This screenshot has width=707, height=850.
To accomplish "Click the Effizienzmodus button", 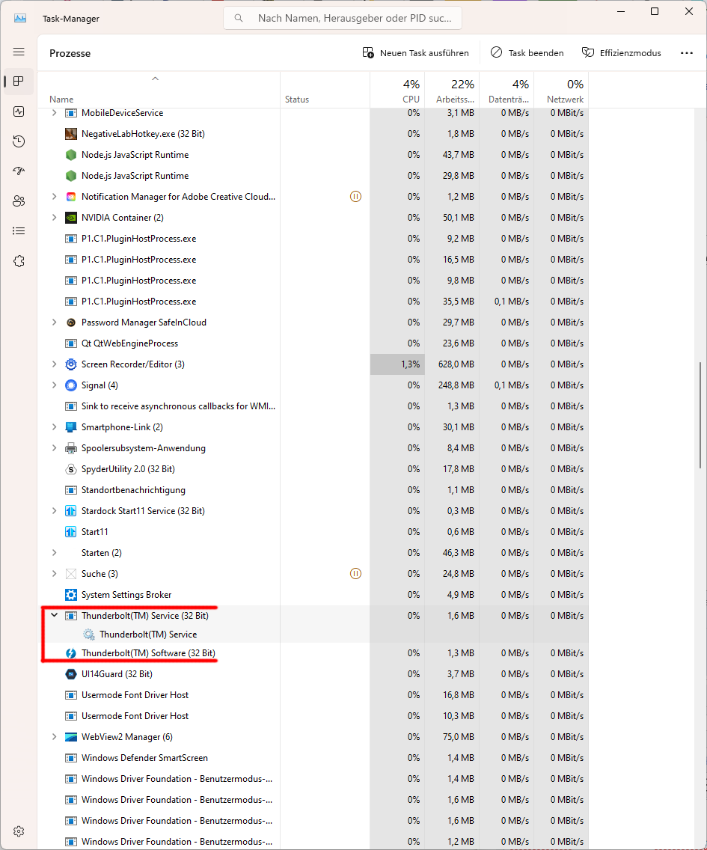I will point(623,53).
